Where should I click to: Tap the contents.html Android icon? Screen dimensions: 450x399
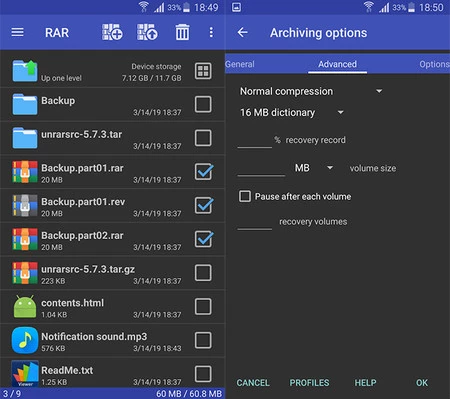pos(25,306)
